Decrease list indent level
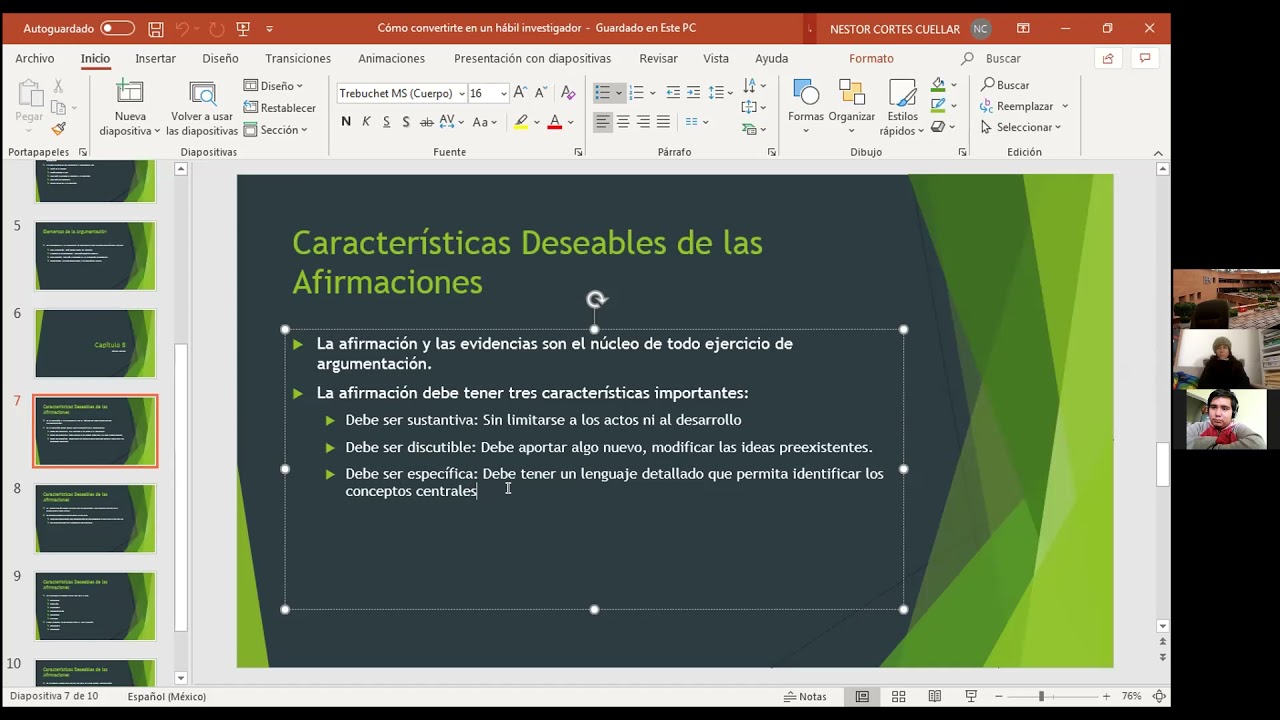This screenshot has height=720, width=1280. click(x=673, y=93)
